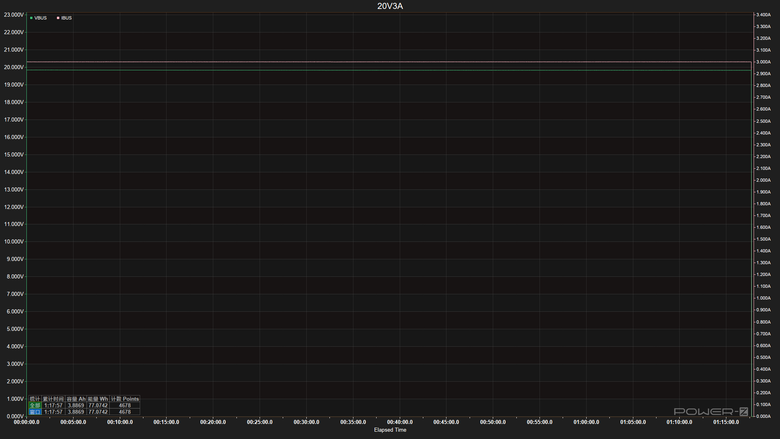This screenshot has height=439, width=780.
Task: Click the 3.400A current axis label
Action: point(764,15)
